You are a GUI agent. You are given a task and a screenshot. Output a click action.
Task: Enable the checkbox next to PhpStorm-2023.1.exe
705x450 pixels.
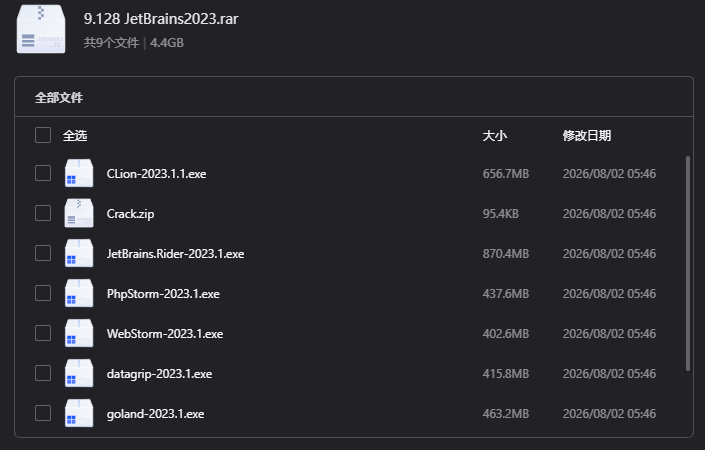43,293
